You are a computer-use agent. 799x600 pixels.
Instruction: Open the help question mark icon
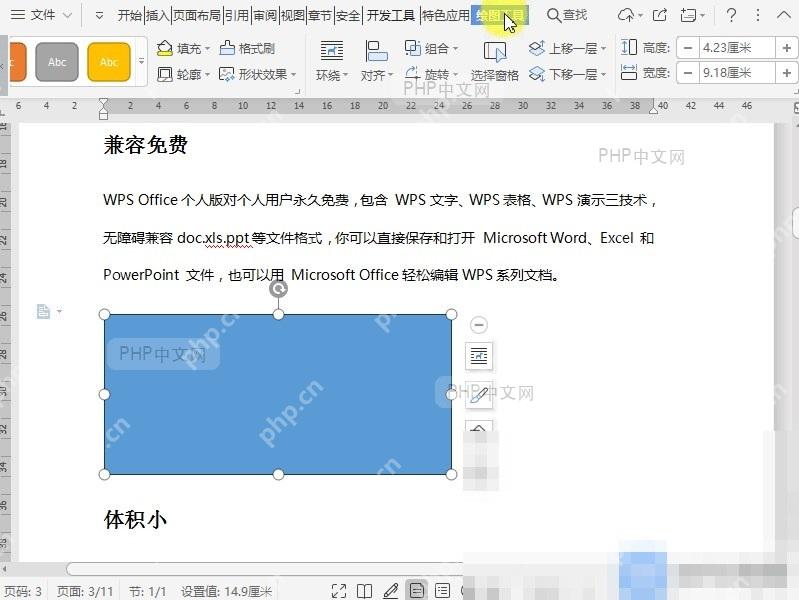[731, 15]
